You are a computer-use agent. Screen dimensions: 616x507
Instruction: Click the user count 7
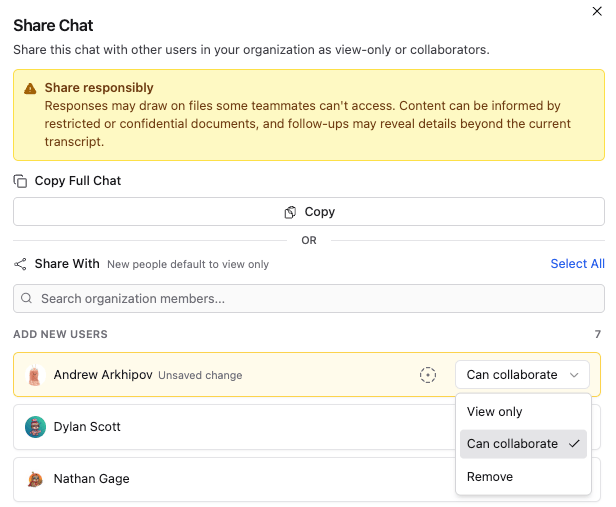tap(598, 334)
